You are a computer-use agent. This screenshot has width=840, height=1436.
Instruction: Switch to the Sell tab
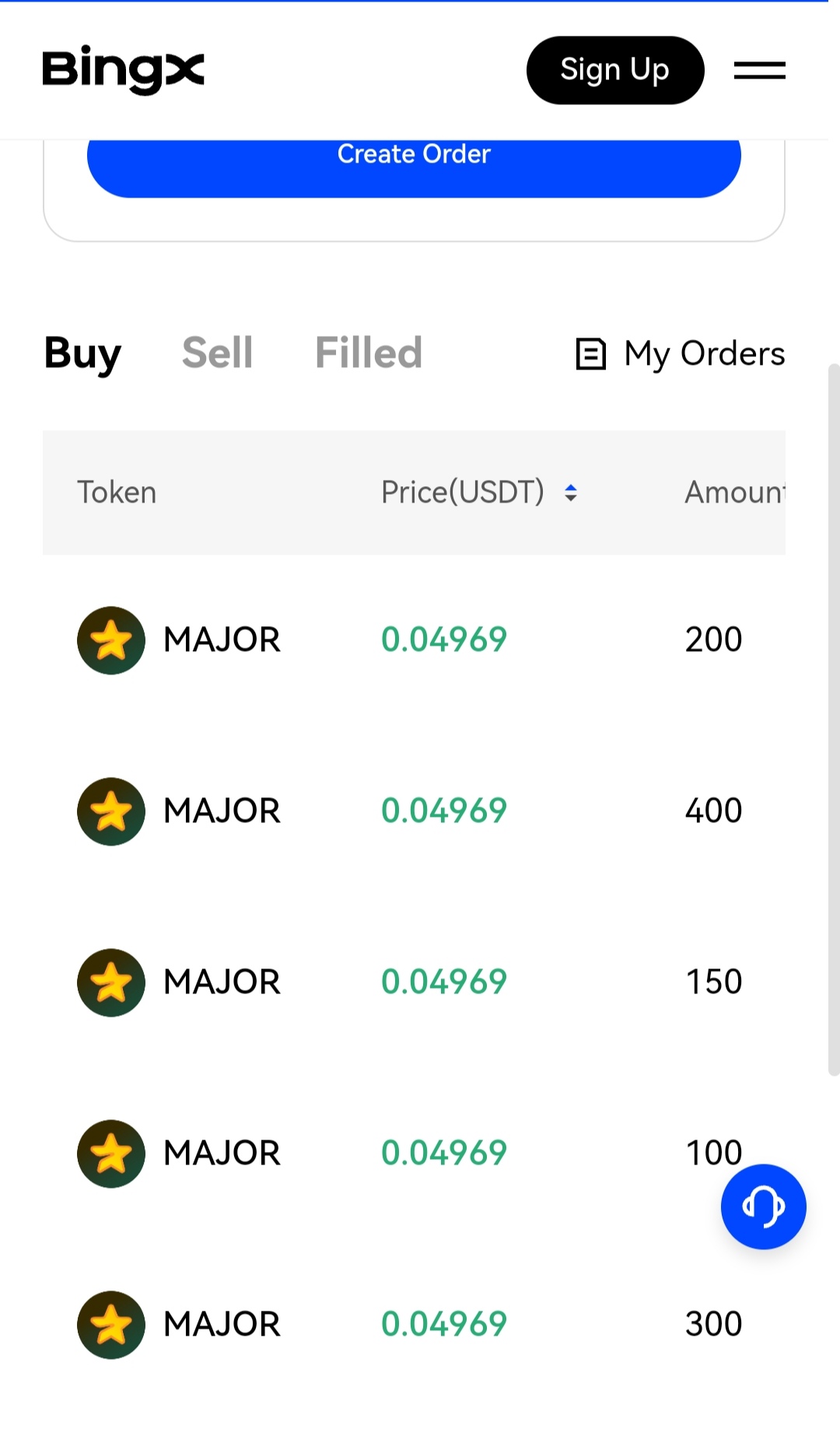tap(217, 353)
